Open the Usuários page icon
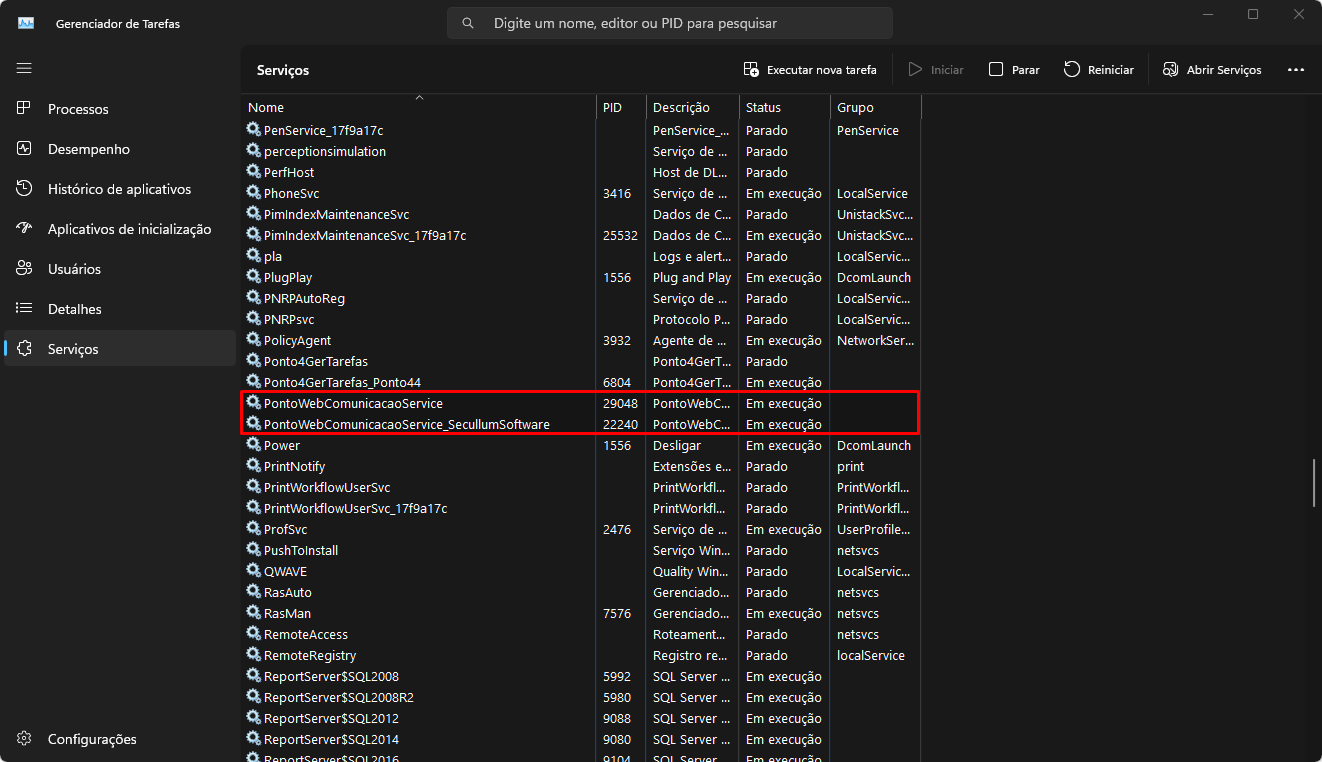Viewport: 1322px width, 762px height. pyautogui.click(x=25, y=269)
